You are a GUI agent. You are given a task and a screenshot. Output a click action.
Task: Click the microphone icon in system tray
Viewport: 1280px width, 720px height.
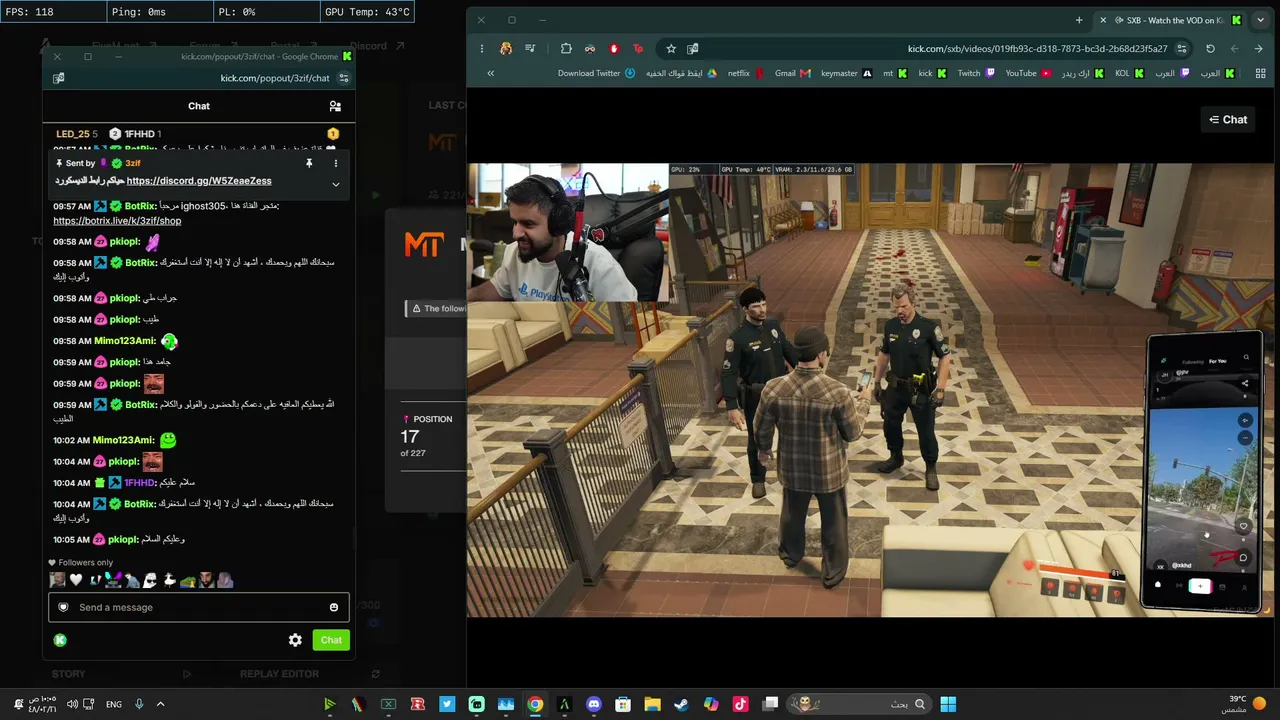139,704
